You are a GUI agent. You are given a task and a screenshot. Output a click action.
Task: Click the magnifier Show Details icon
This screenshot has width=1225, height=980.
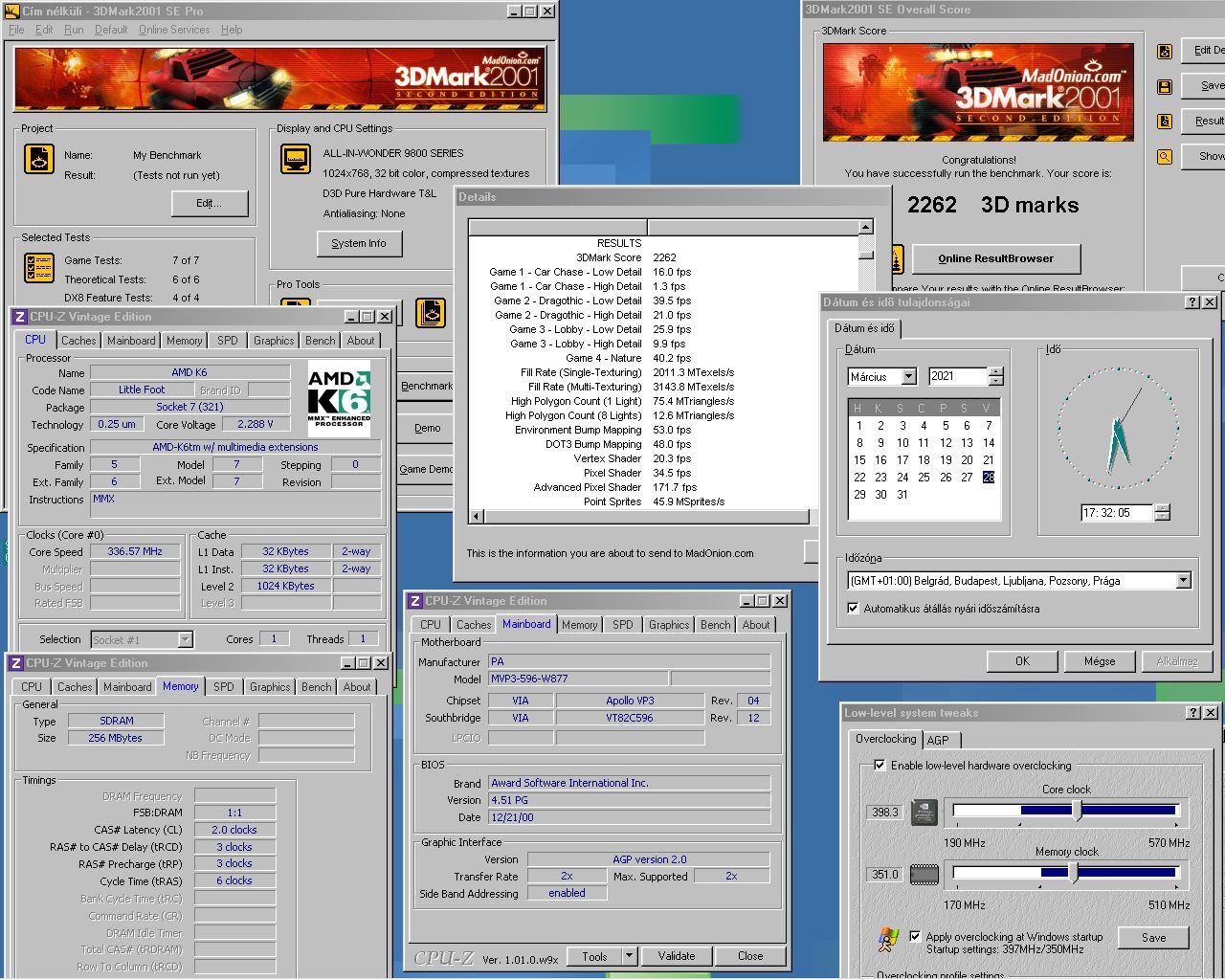pos(1165,157)
